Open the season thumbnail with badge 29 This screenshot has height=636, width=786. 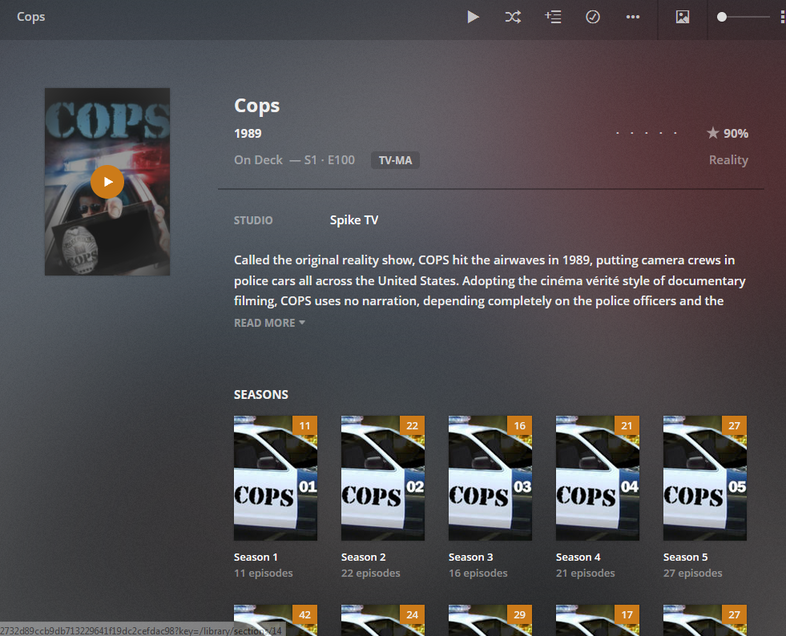click(490, 620)
